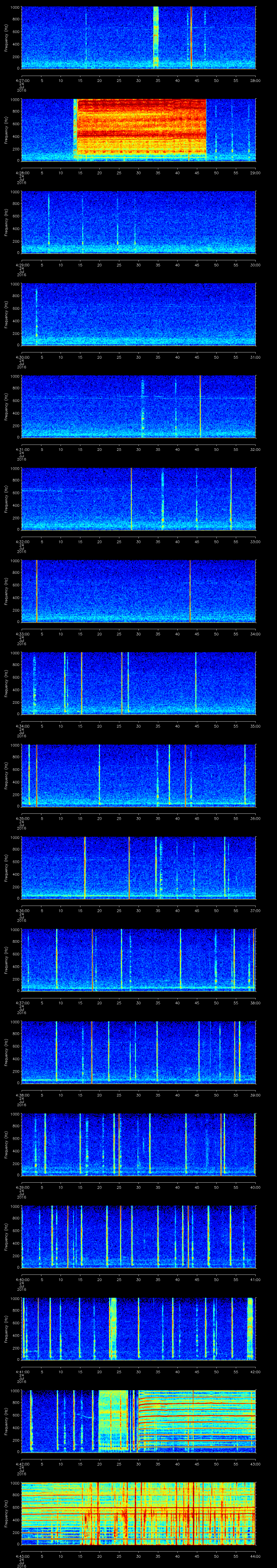Select the spectrogram panel starting at 4:34:00
This screenshot has width=277, height=1568.
tap(138, 683)
